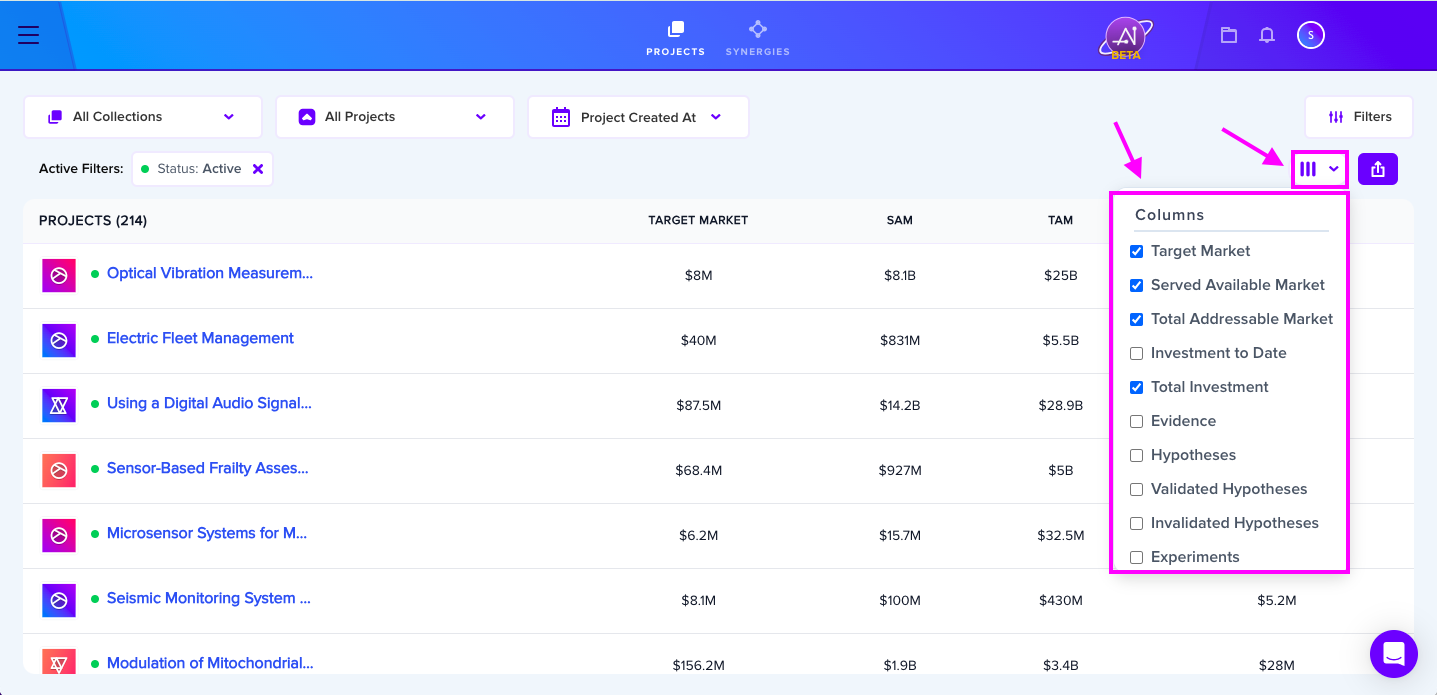Click the Digital Audio Signal project icon
The width and height of the screenshot is (1437, 695).
(x=59, y=405)
